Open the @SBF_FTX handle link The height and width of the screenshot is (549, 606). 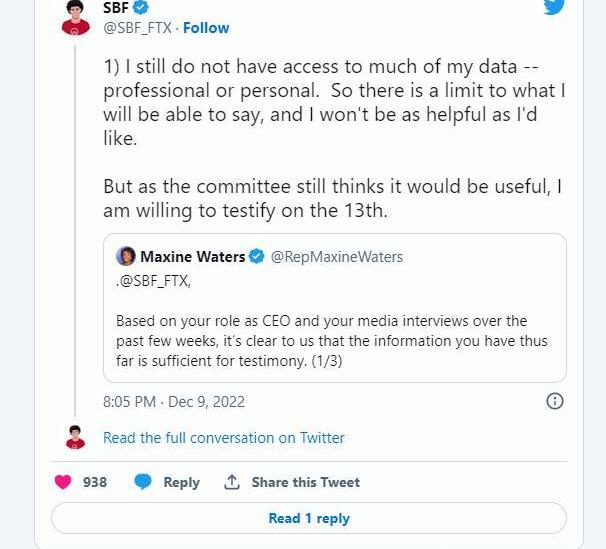(137, 28)
